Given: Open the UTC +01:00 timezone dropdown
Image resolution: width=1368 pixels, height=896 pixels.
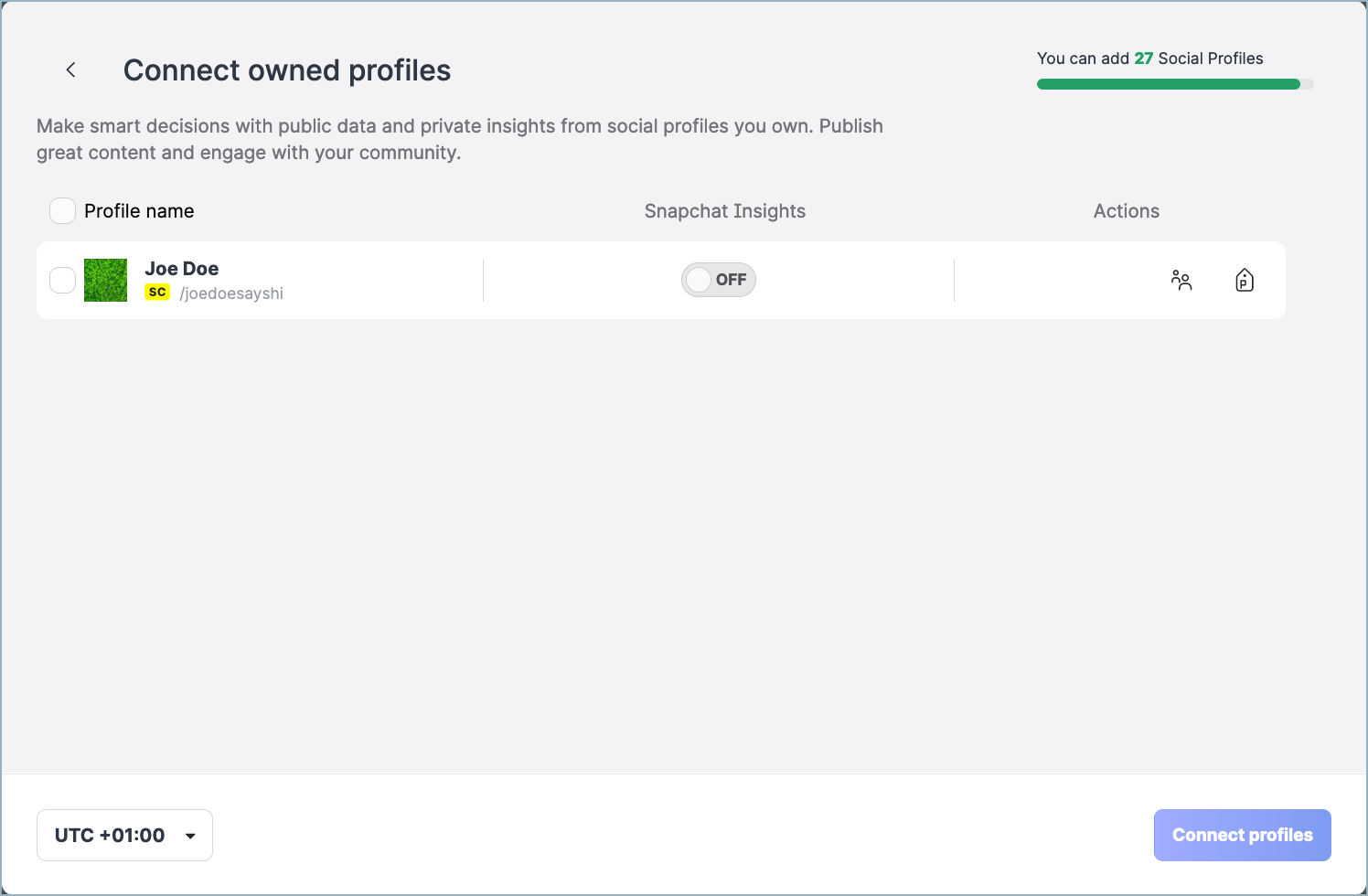Looking at the screenshot, I should [x=124, y=835].
